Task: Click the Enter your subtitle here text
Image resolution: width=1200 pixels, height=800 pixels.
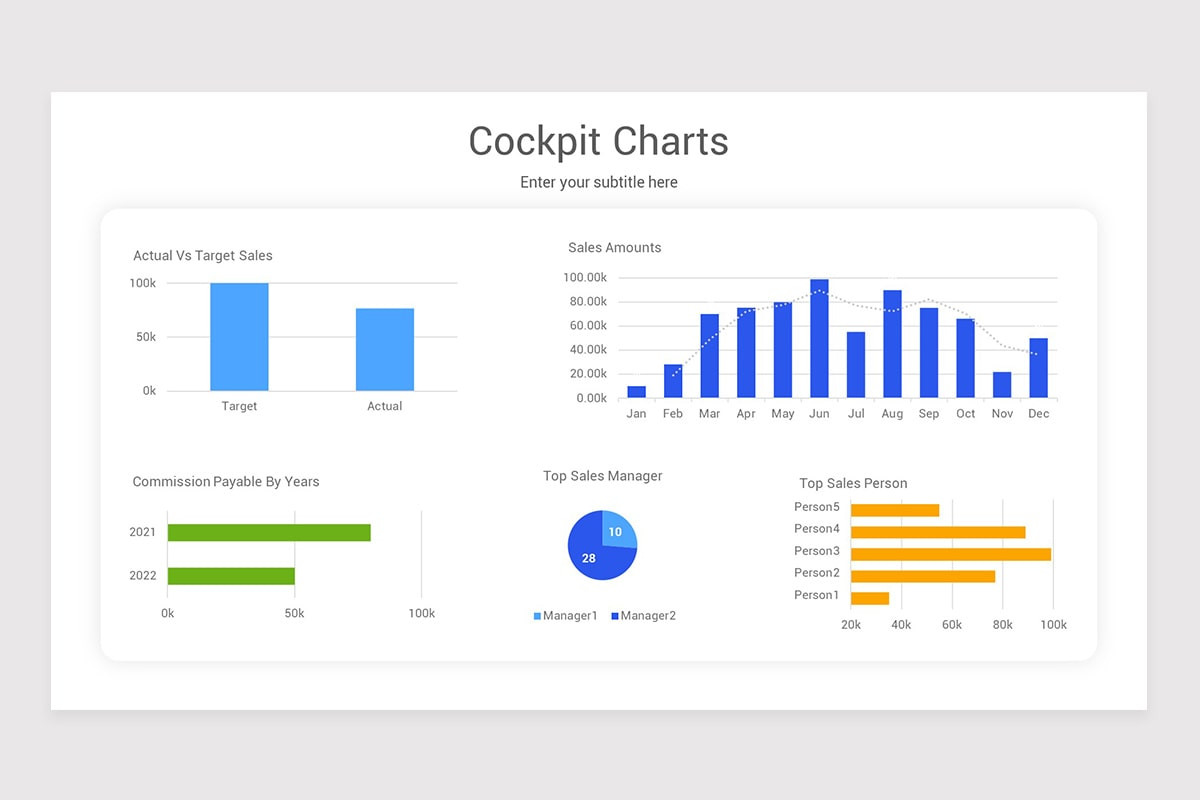Action: (x=598, y=182)
